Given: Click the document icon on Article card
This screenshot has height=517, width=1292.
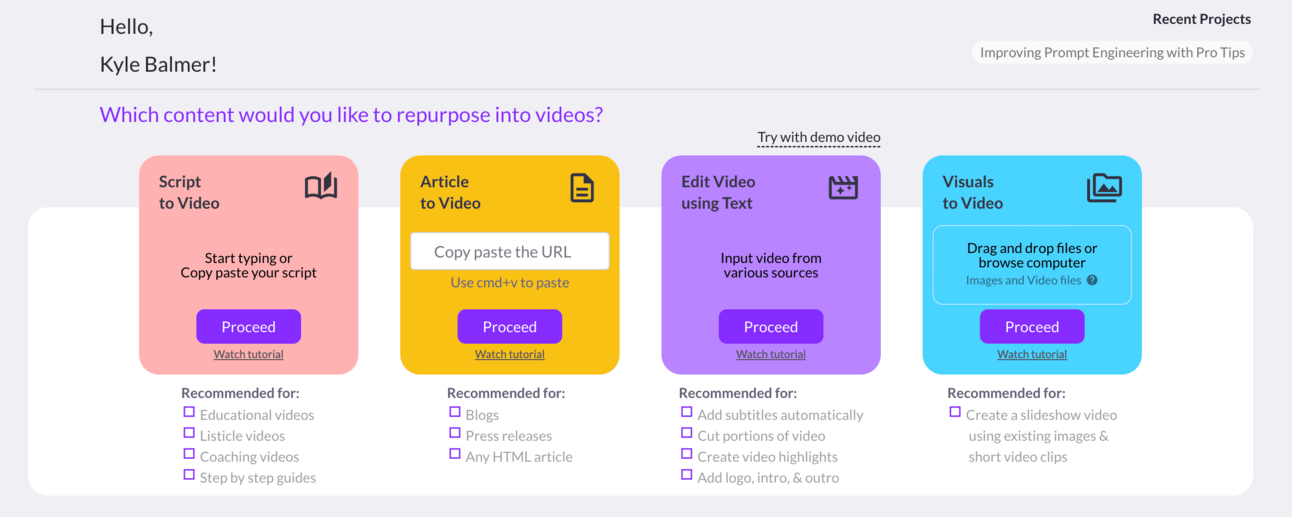Looking at the screenshot, I should point(582,187).
